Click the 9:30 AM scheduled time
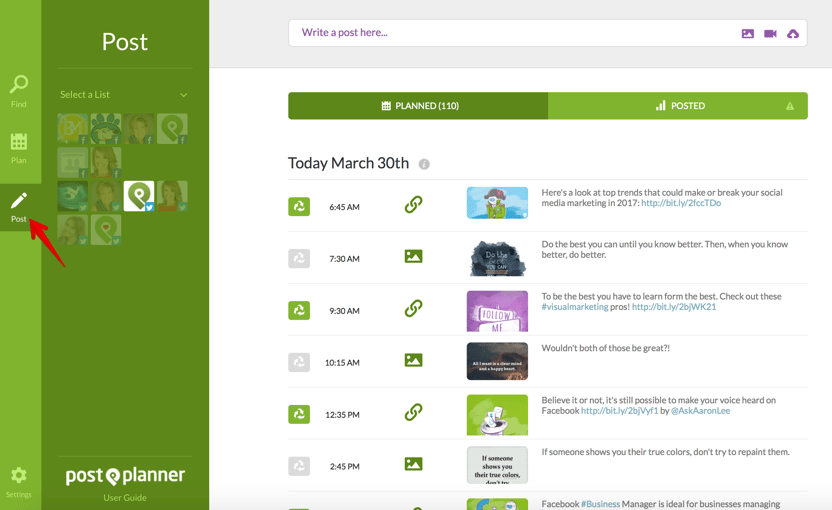Screen dimensions: 832x510 click(344, 311)
